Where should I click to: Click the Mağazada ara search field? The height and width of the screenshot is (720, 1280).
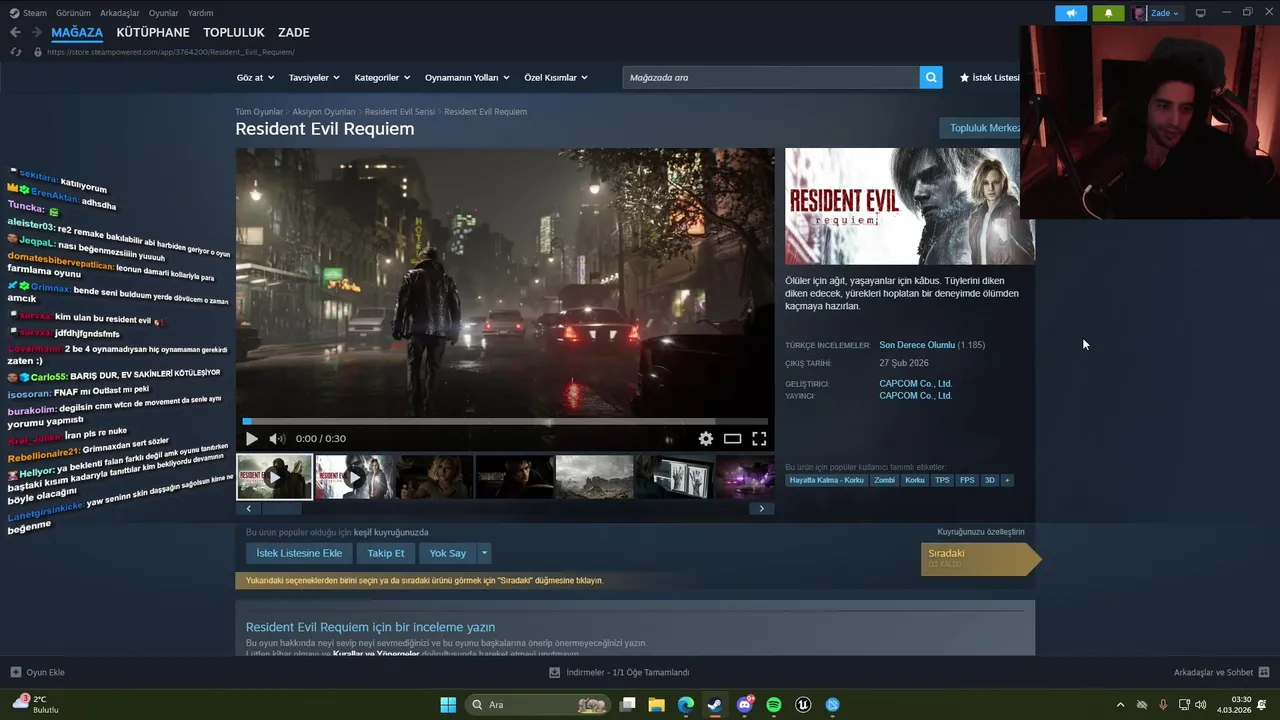(x=771, y=77)
